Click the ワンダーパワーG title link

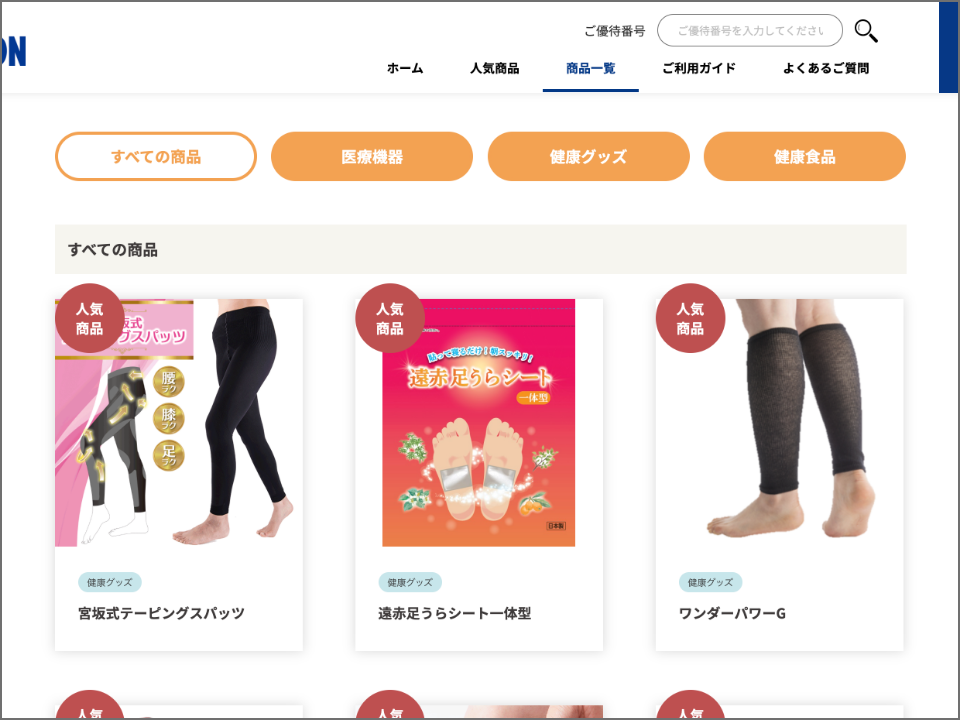(x=732, y=613)
